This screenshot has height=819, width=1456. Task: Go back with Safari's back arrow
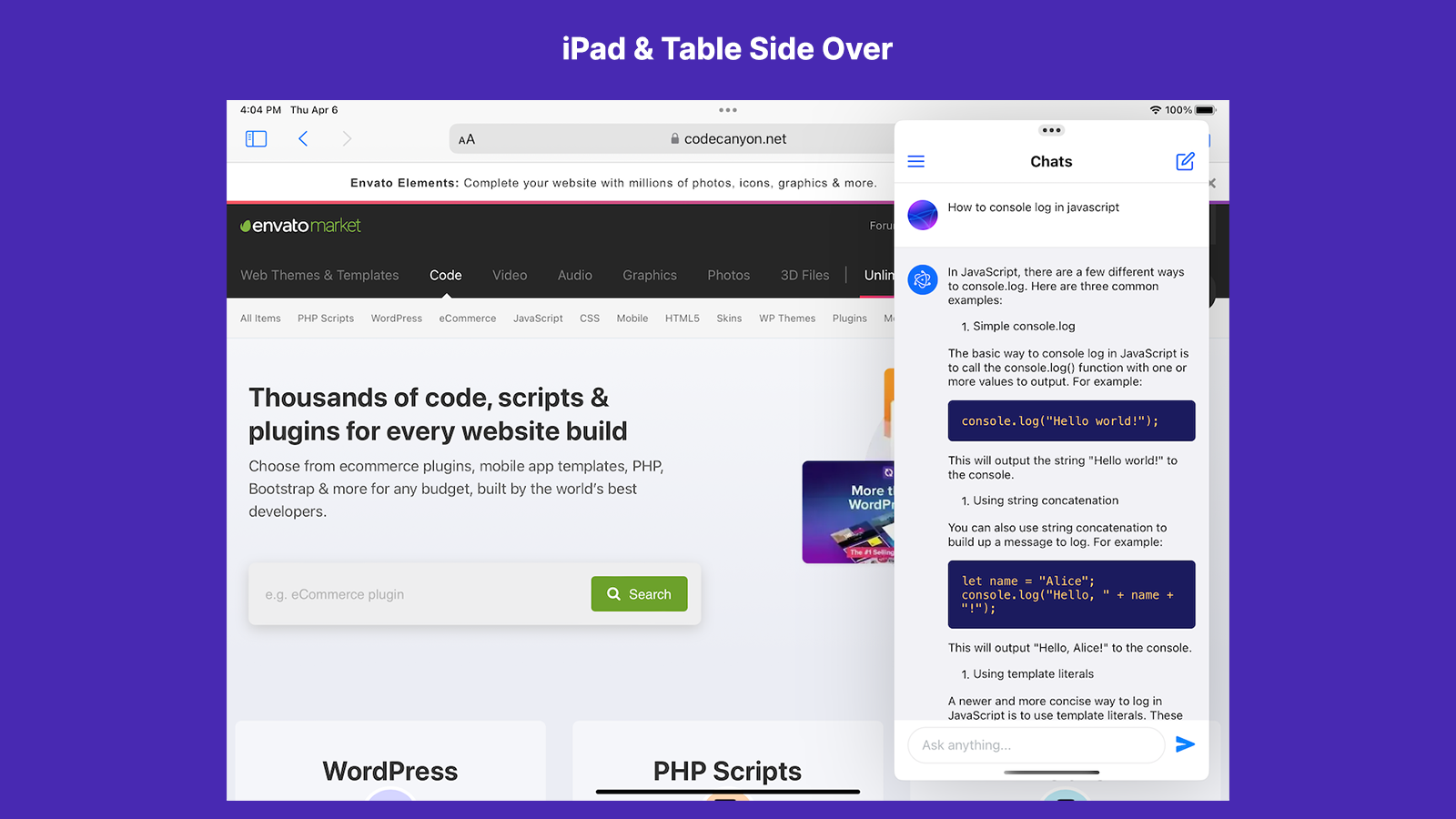click(x=303, y=139)
